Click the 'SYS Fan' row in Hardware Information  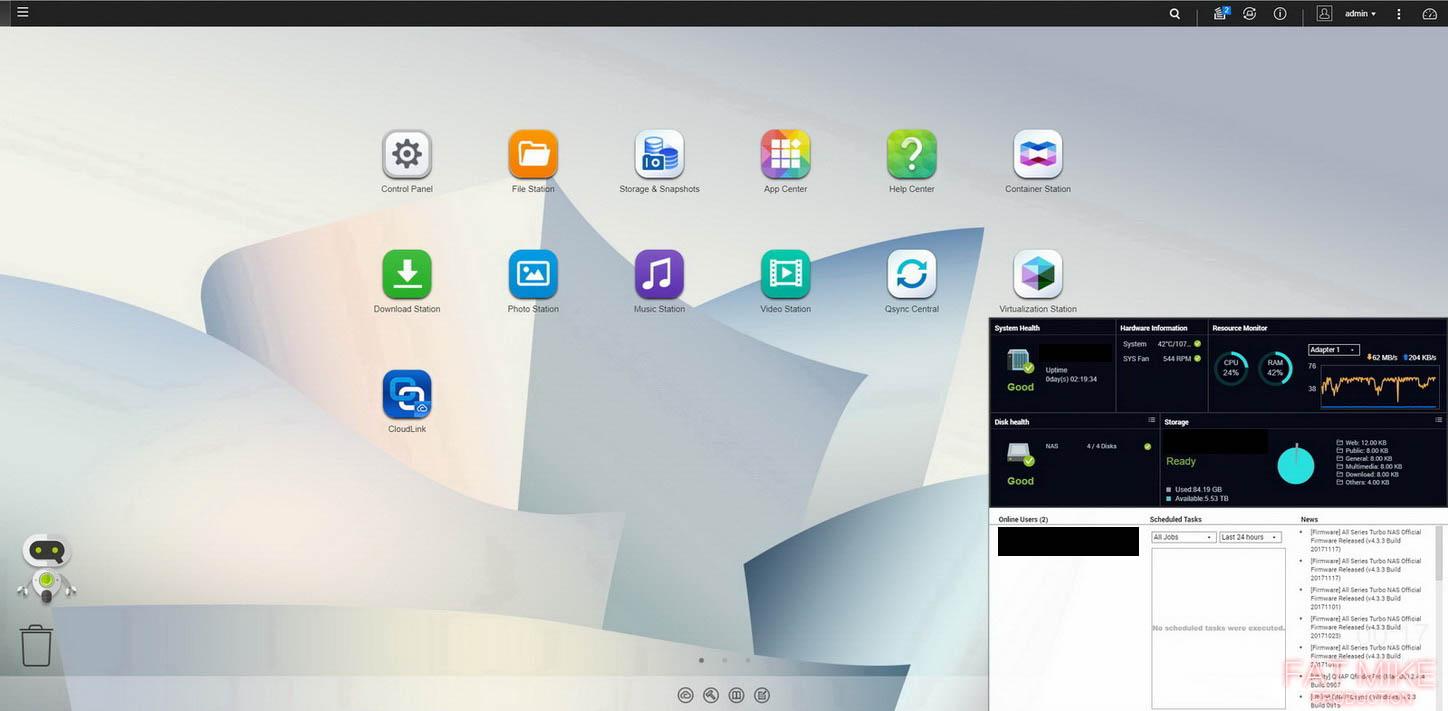[1161, 358]
